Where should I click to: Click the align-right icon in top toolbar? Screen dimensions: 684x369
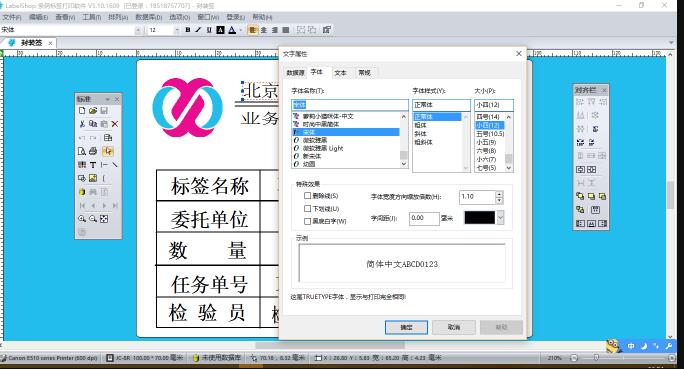pyautogui.click(x=274, y=30)
